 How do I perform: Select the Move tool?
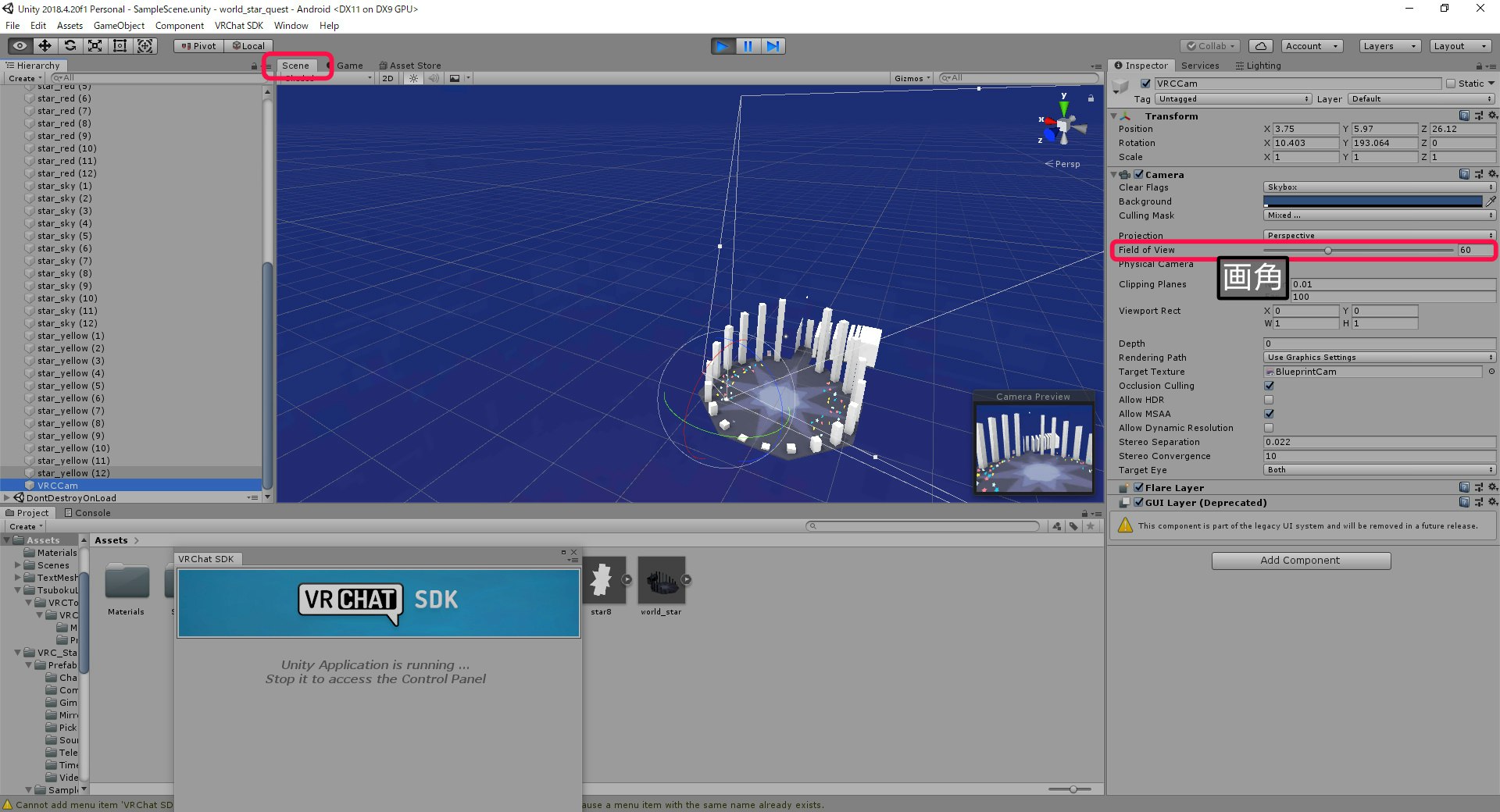(x=45, y=46)
